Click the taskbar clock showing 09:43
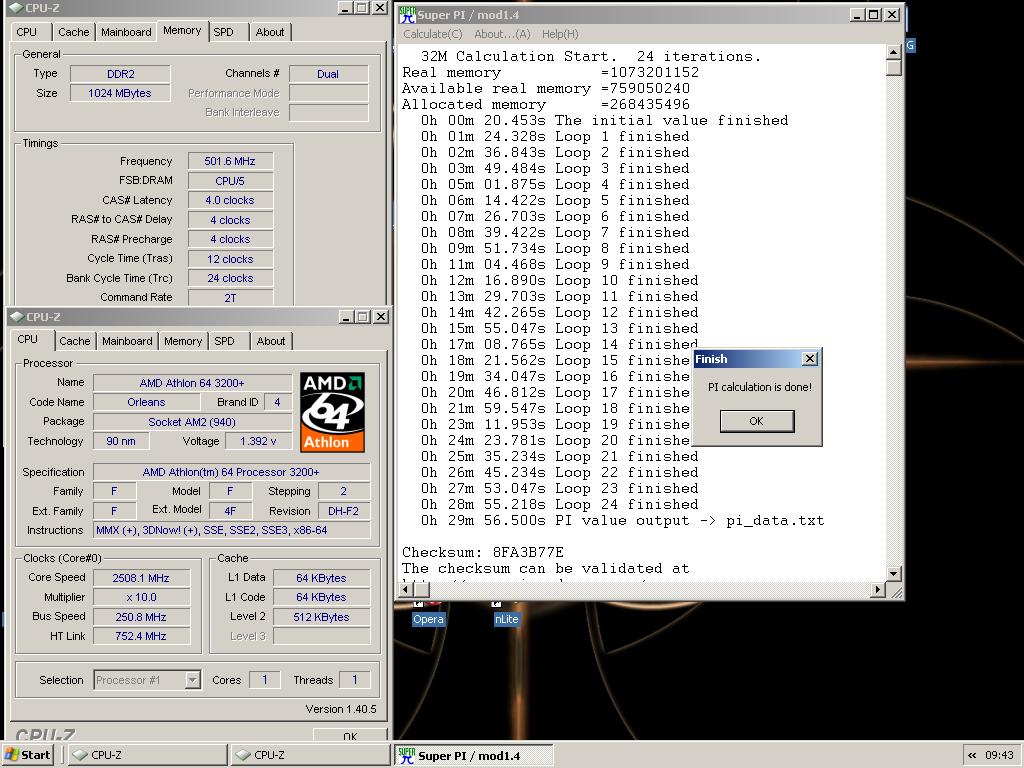The image size is (1024, 768). [x=999, y=755]
